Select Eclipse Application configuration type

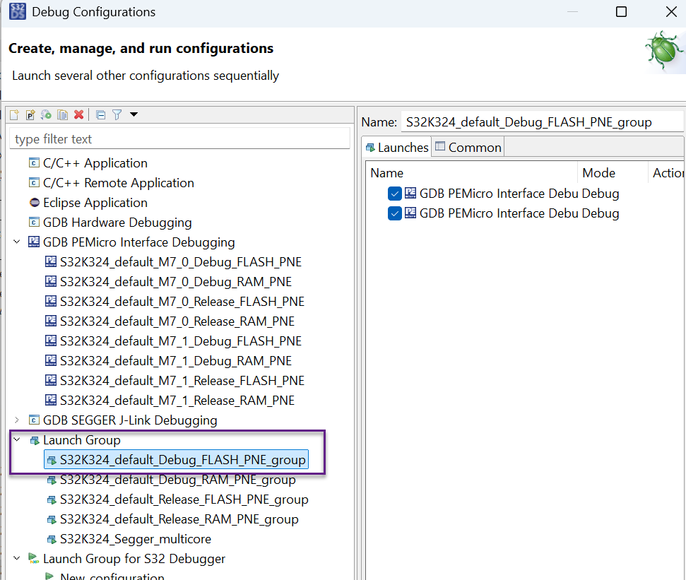point(95,203)
